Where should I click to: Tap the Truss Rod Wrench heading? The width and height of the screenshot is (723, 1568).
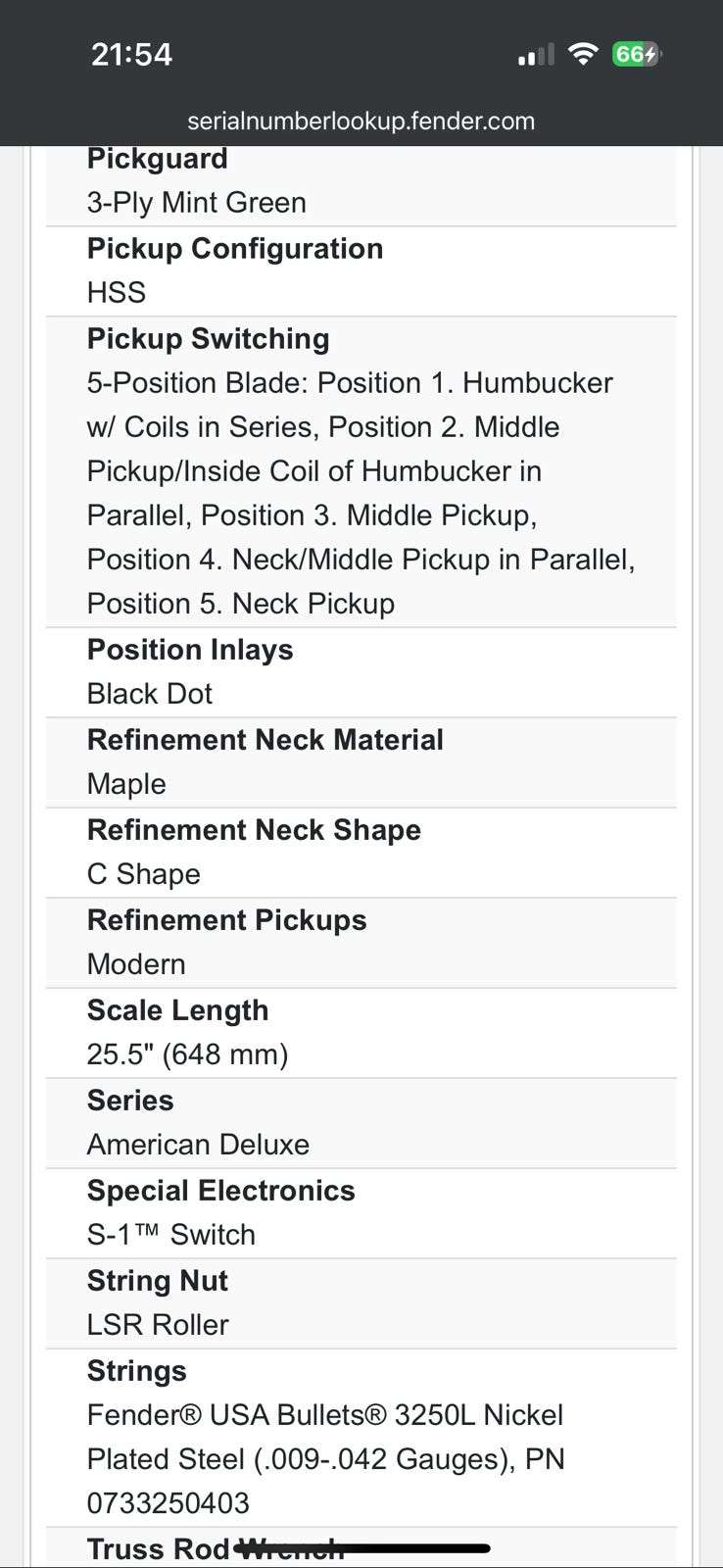point(216,1549)
